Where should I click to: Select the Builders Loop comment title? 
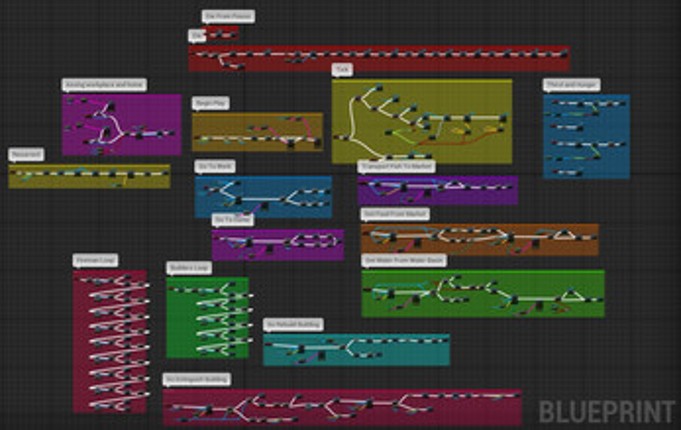(189, 268)
